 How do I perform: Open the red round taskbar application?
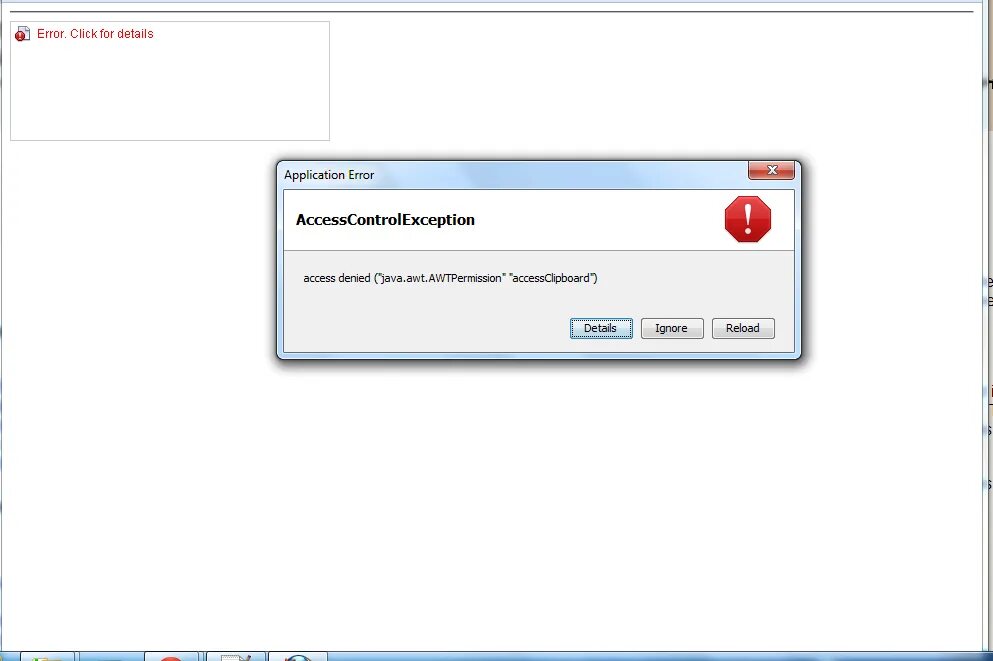click(x=171, y=657)
